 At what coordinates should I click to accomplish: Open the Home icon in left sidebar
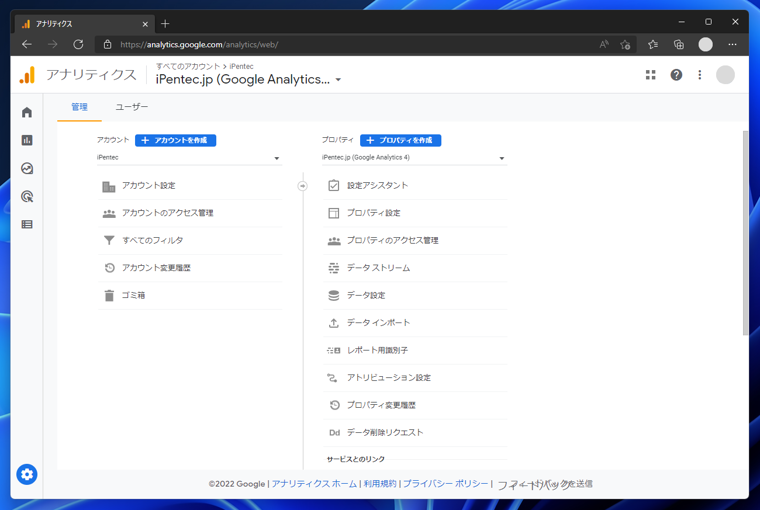tap(27, 112)
